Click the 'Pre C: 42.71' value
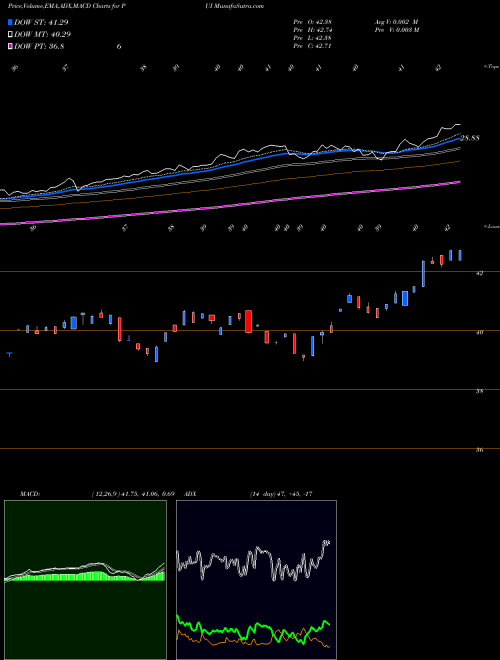The height and width of the screenshot is (660, 500). point(313,46)
